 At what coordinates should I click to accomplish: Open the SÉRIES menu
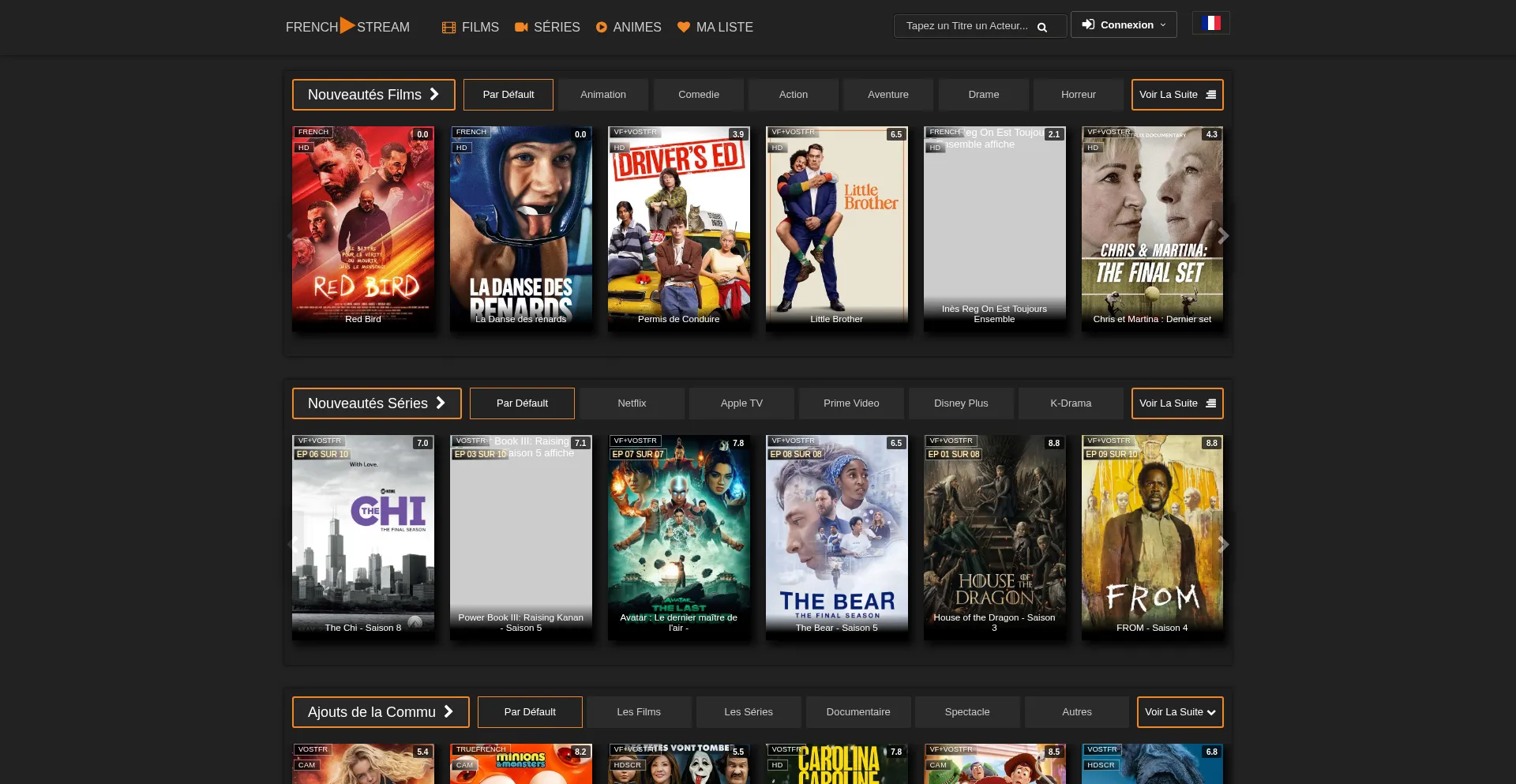coord(547,28)
